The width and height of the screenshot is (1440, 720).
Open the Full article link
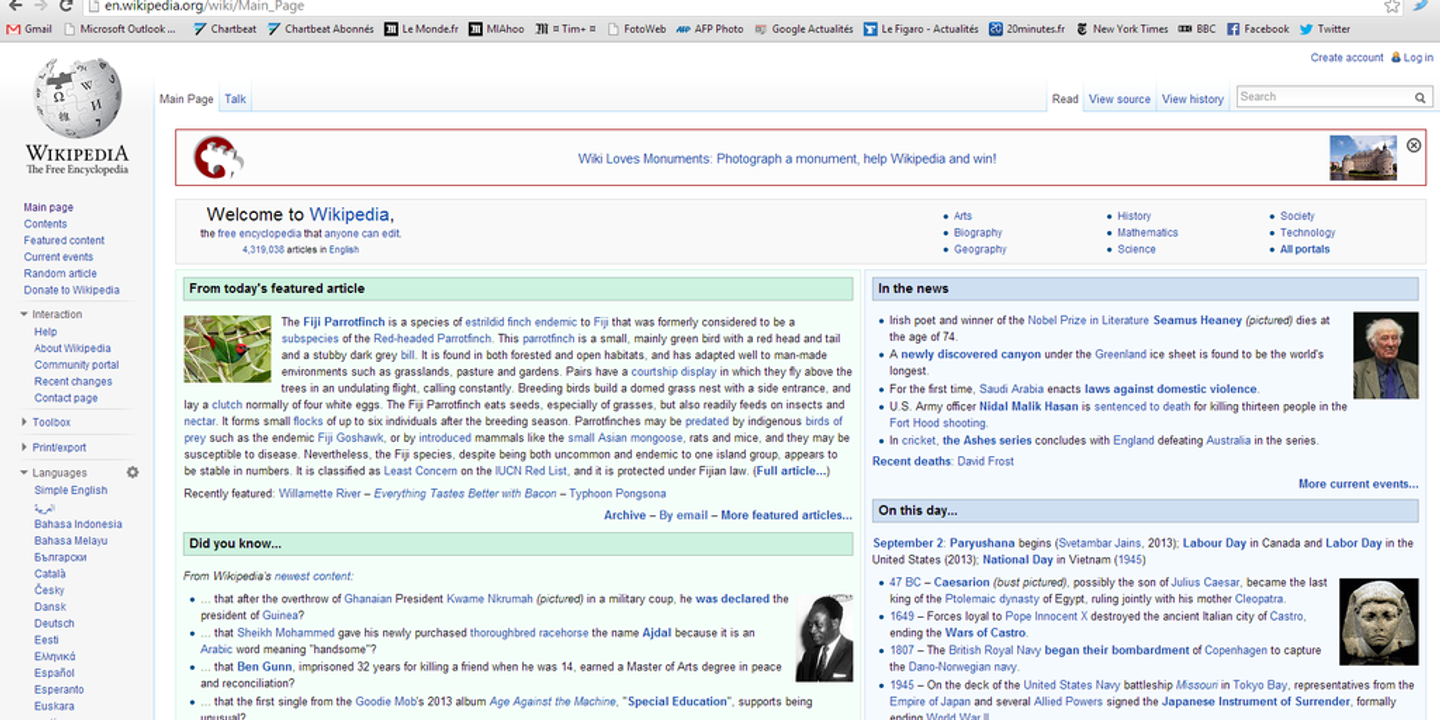click(x=791, y=471)
